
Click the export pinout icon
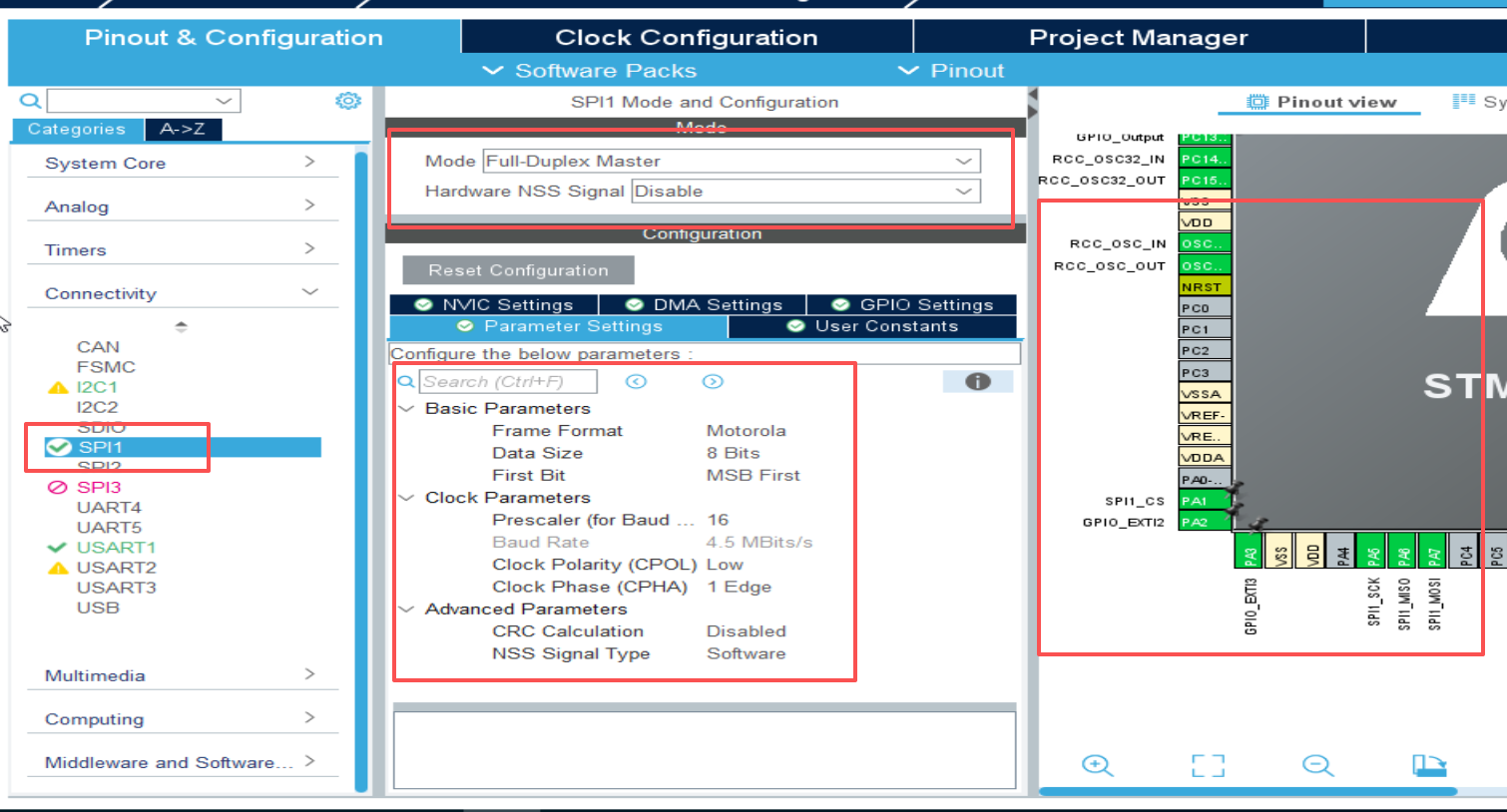point(1429,765)
